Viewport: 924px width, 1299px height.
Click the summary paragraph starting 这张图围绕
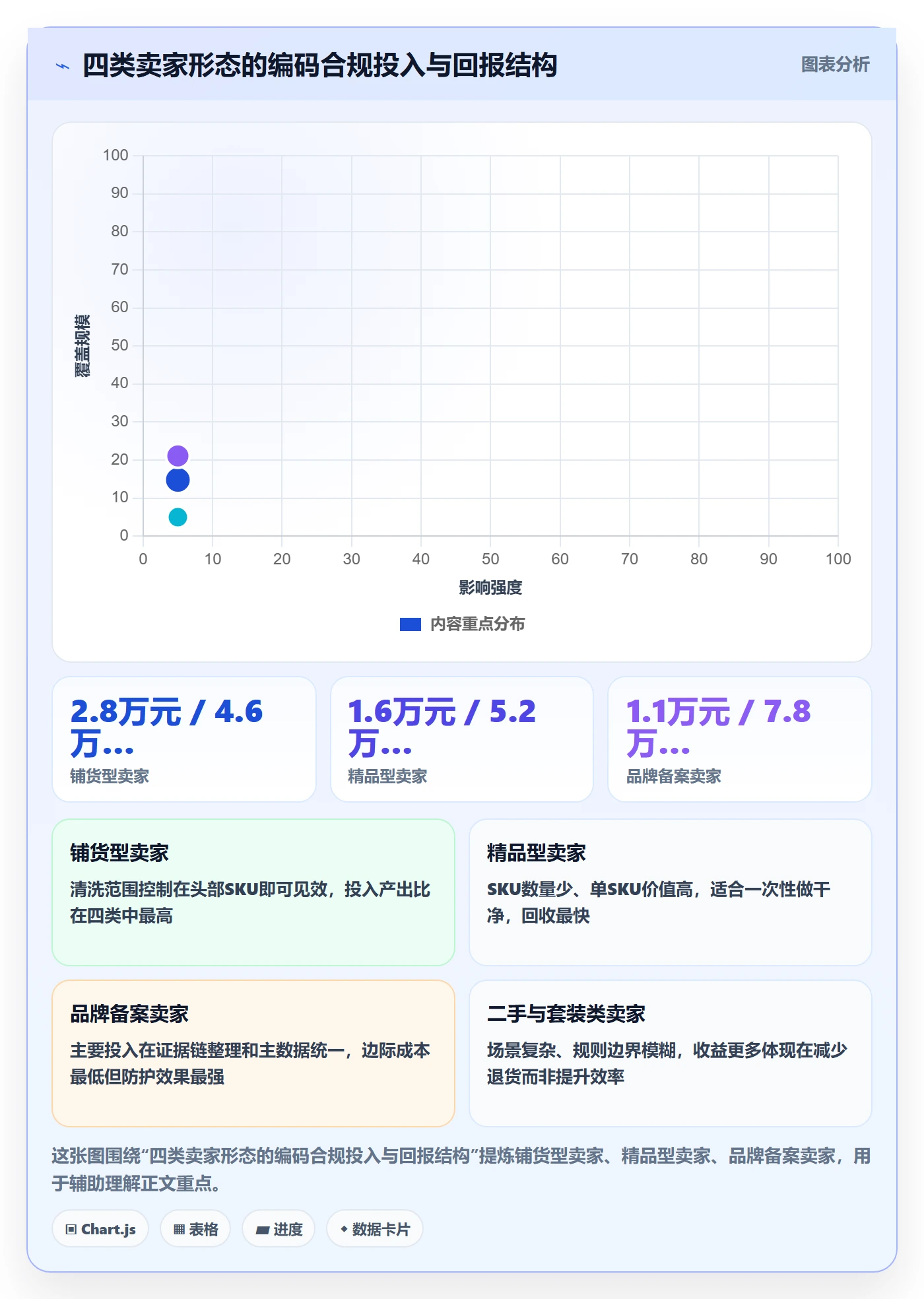coord(461,1170)
